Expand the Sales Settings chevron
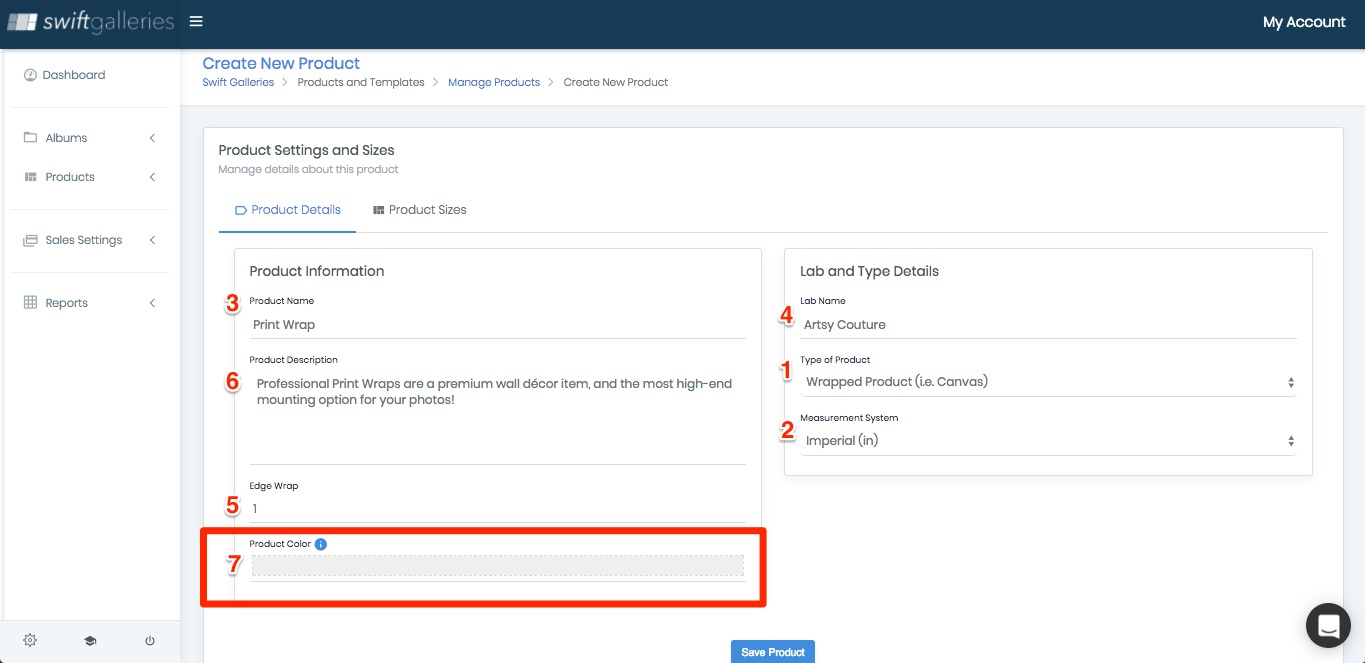 [x=152, y=240]
